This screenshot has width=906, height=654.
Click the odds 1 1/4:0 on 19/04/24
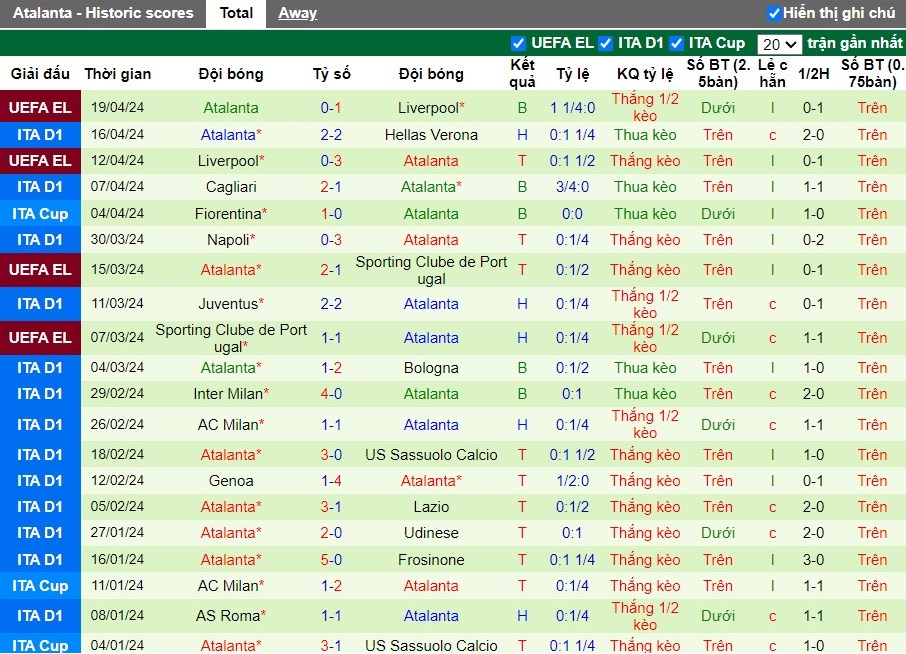click(x=572, y=108)
